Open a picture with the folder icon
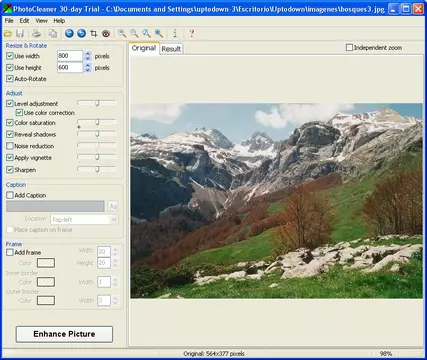427x360 pixels. click(x=8, y=33)
